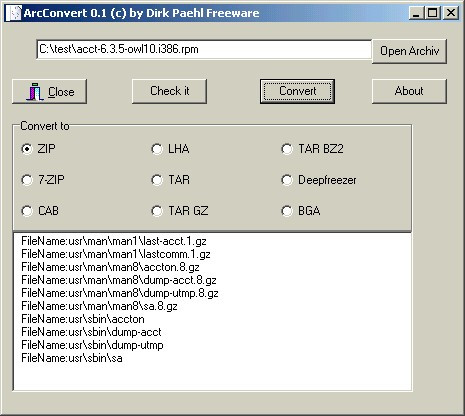The height and width of the screenshot is (416, 465).
Task: Select the TAR GZ radio option
Action: (x=180, y=211)
